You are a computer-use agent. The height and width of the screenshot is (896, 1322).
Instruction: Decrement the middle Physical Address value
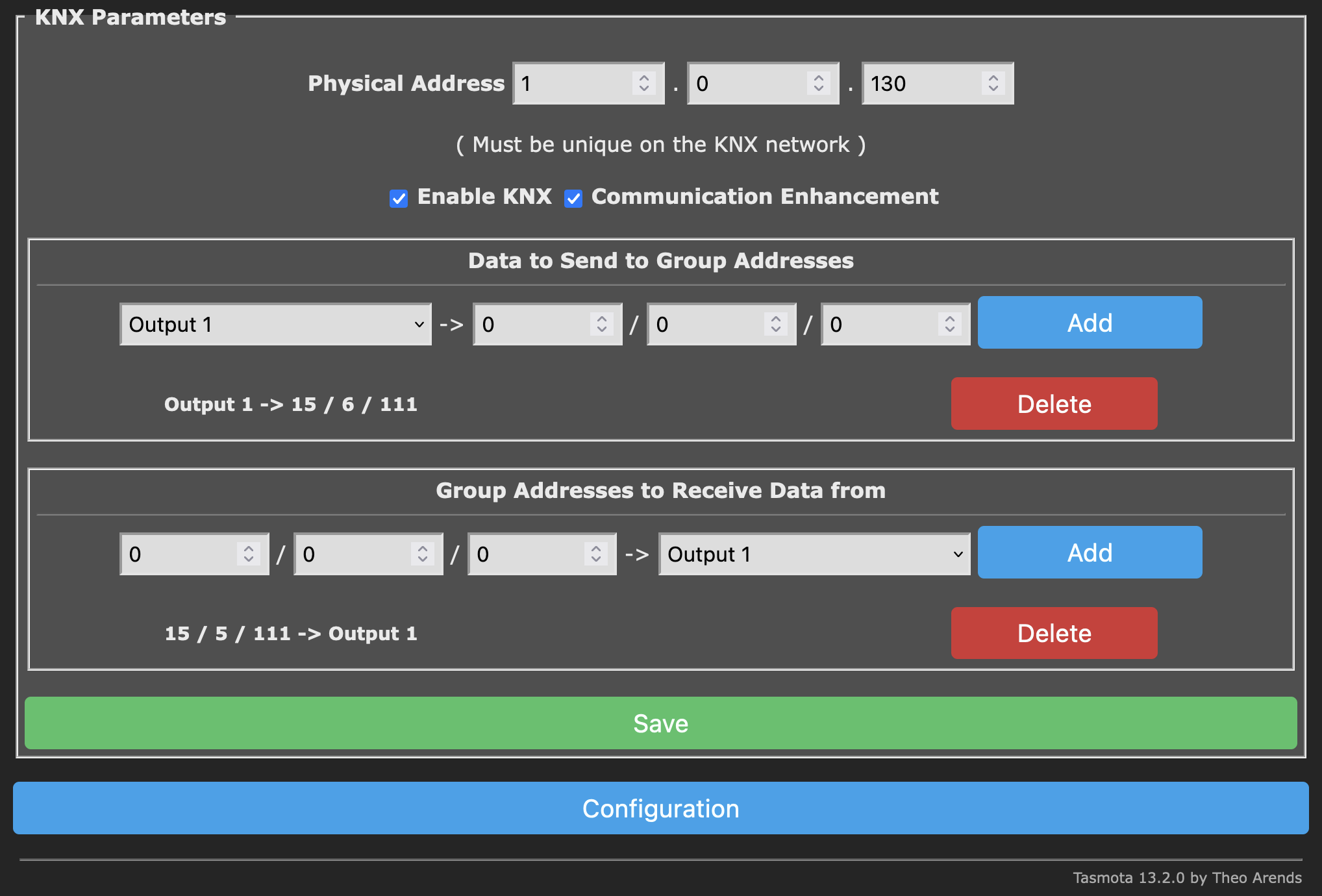817,89
